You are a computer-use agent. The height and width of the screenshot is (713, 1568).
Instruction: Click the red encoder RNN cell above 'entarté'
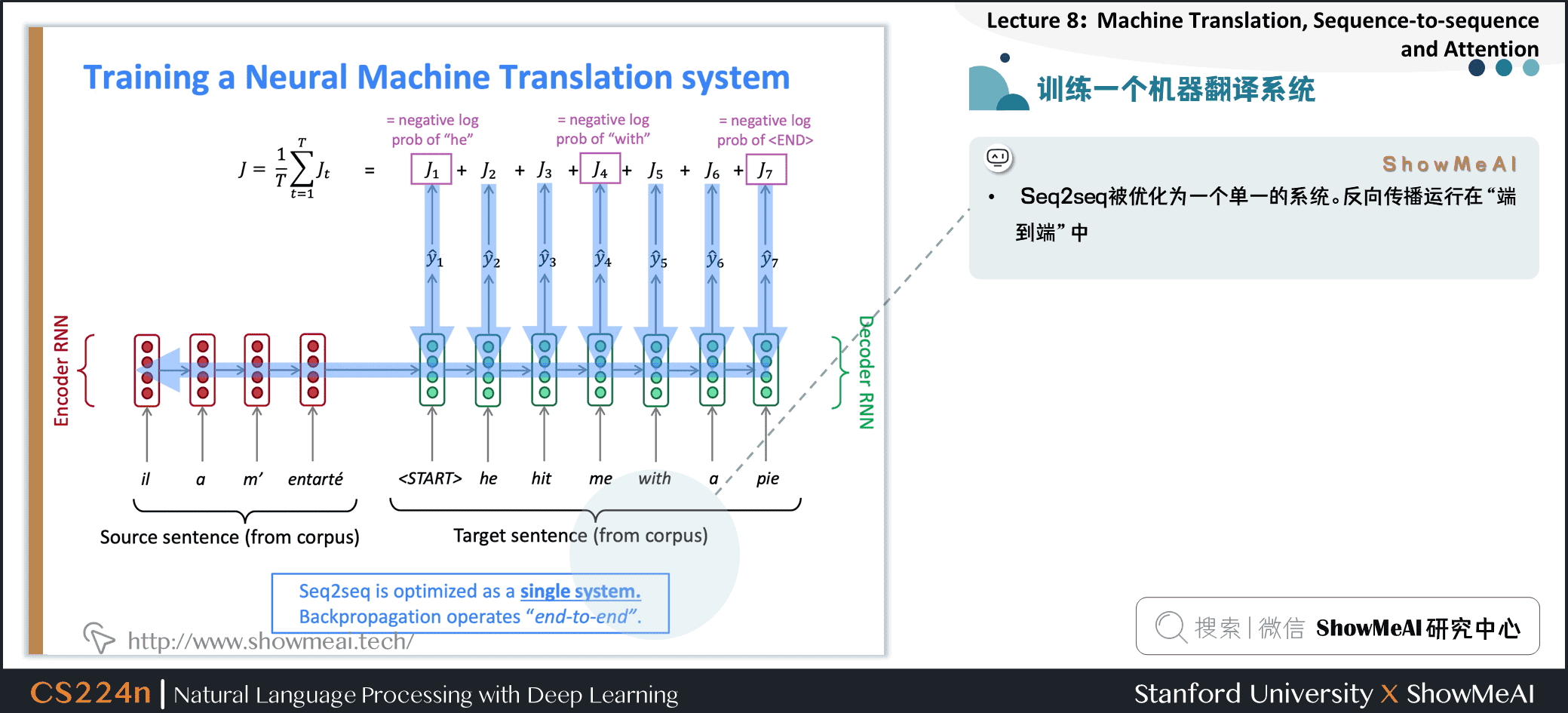[x=313, y=370]
